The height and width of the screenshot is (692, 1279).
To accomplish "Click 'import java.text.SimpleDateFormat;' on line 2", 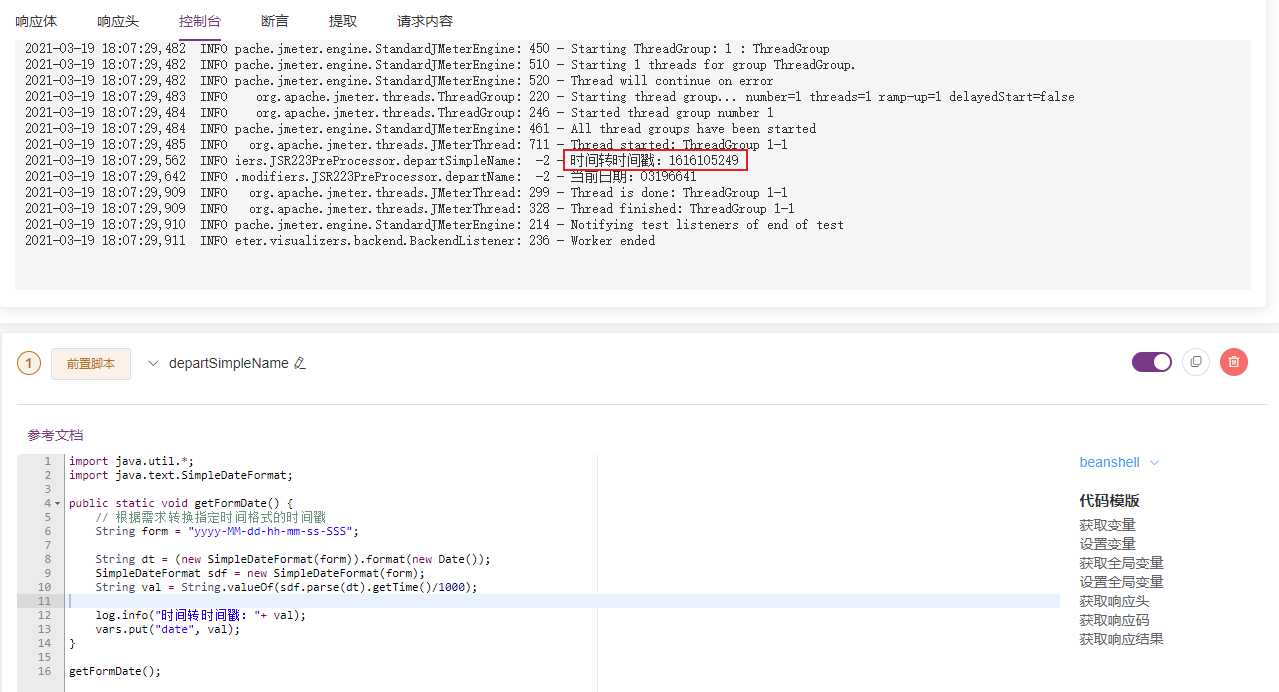I will click(181, 475).
